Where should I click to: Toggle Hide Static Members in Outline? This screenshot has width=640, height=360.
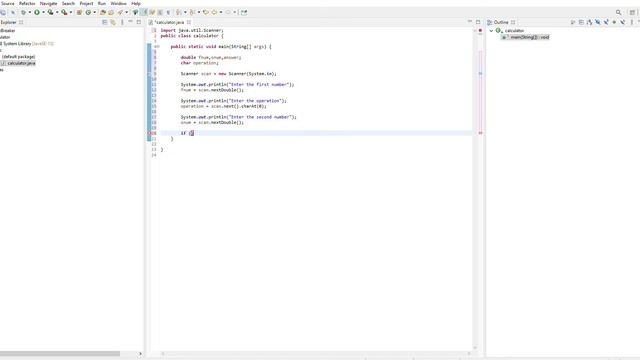607,22
